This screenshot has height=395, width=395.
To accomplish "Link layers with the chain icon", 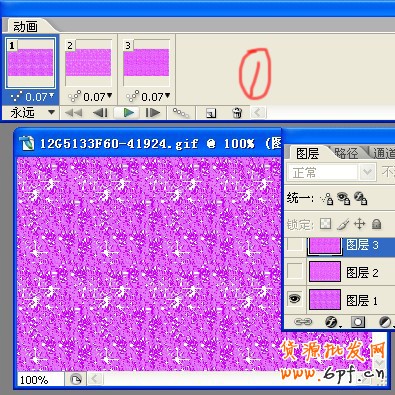I will [x=303, y=322].
